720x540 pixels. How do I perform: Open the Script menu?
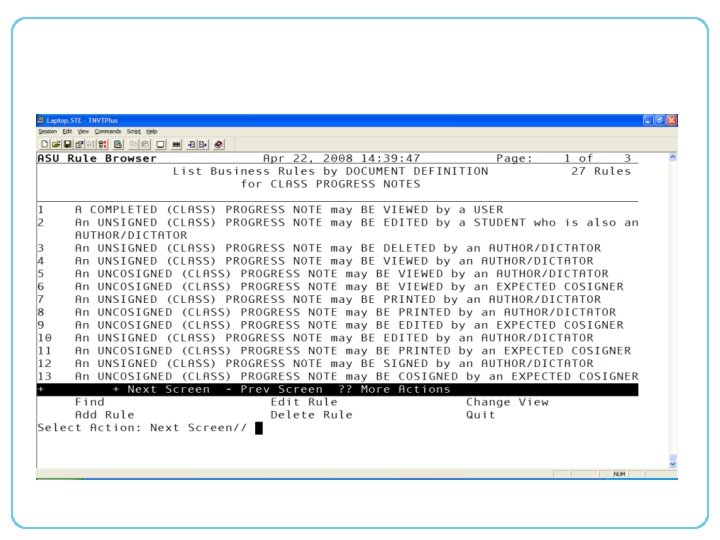134,131
